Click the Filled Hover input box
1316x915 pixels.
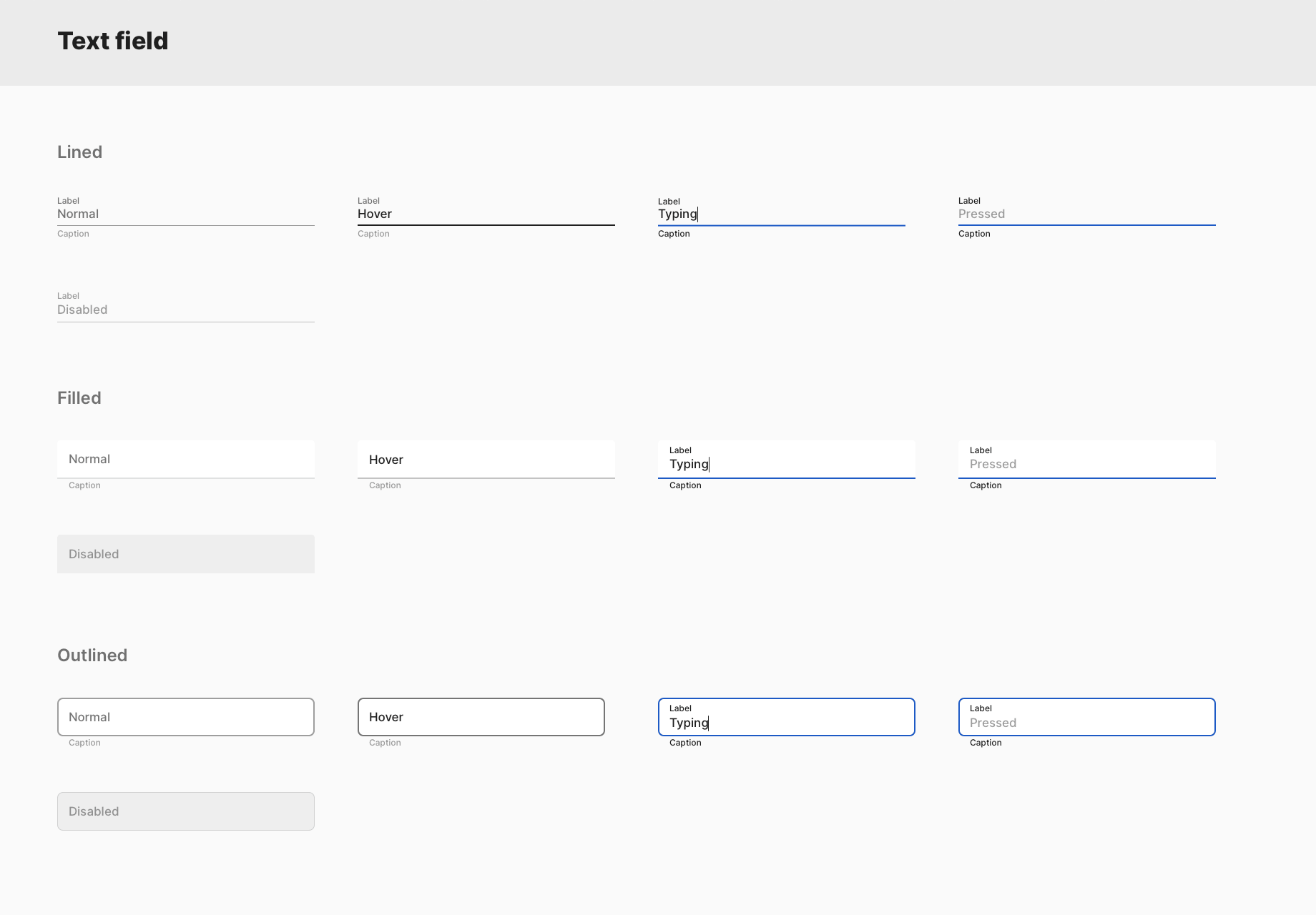pos(485,459)
